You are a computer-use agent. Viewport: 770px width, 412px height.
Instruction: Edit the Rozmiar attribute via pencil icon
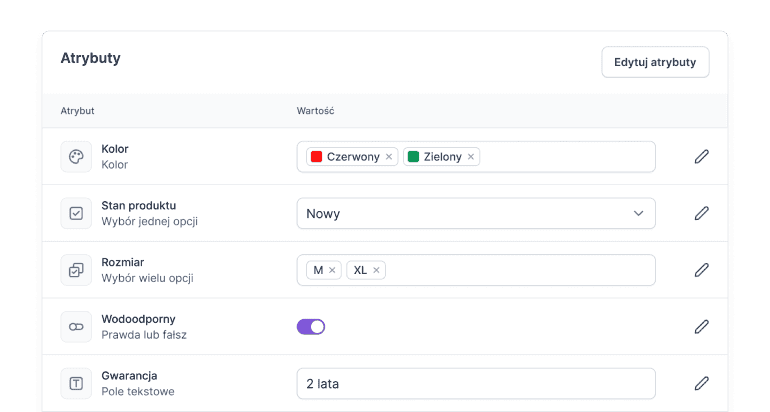click(701, 270)
